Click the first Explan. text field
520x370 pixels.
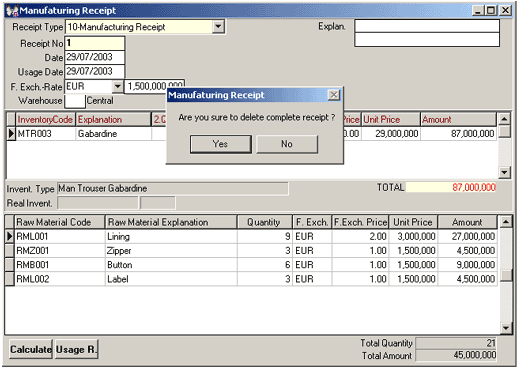tap(427, 26)
